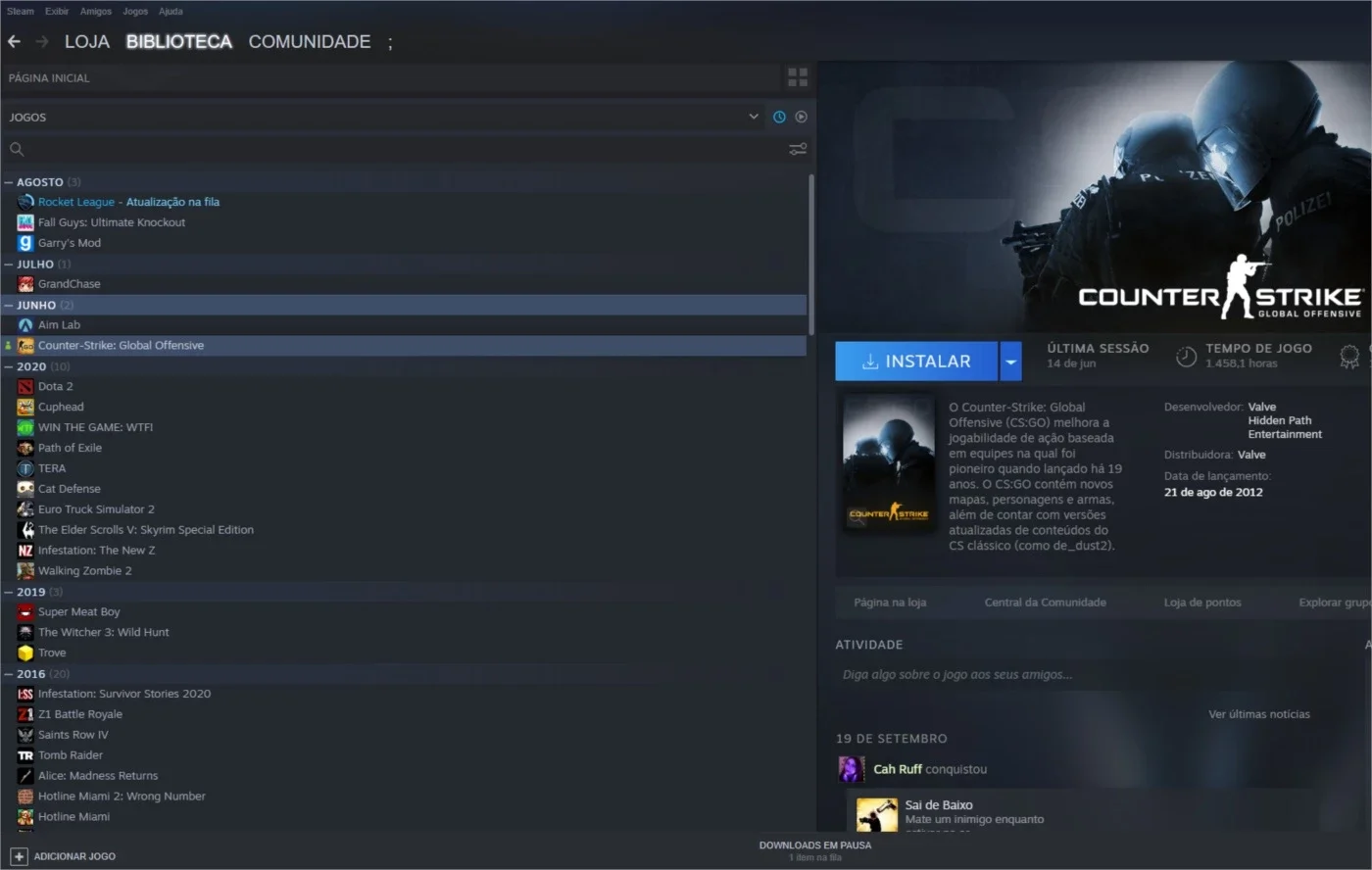
Task: Collapse the 2020 games group
Action: click(8, 366)
